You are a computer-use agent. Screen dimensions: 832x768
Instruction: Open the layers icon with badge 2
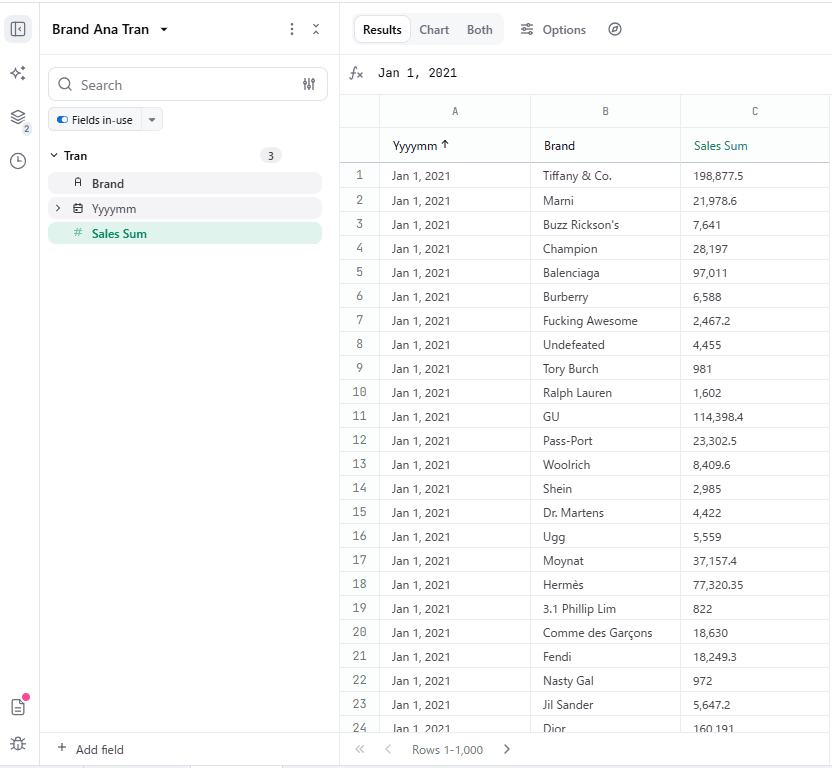click(18, 117)
